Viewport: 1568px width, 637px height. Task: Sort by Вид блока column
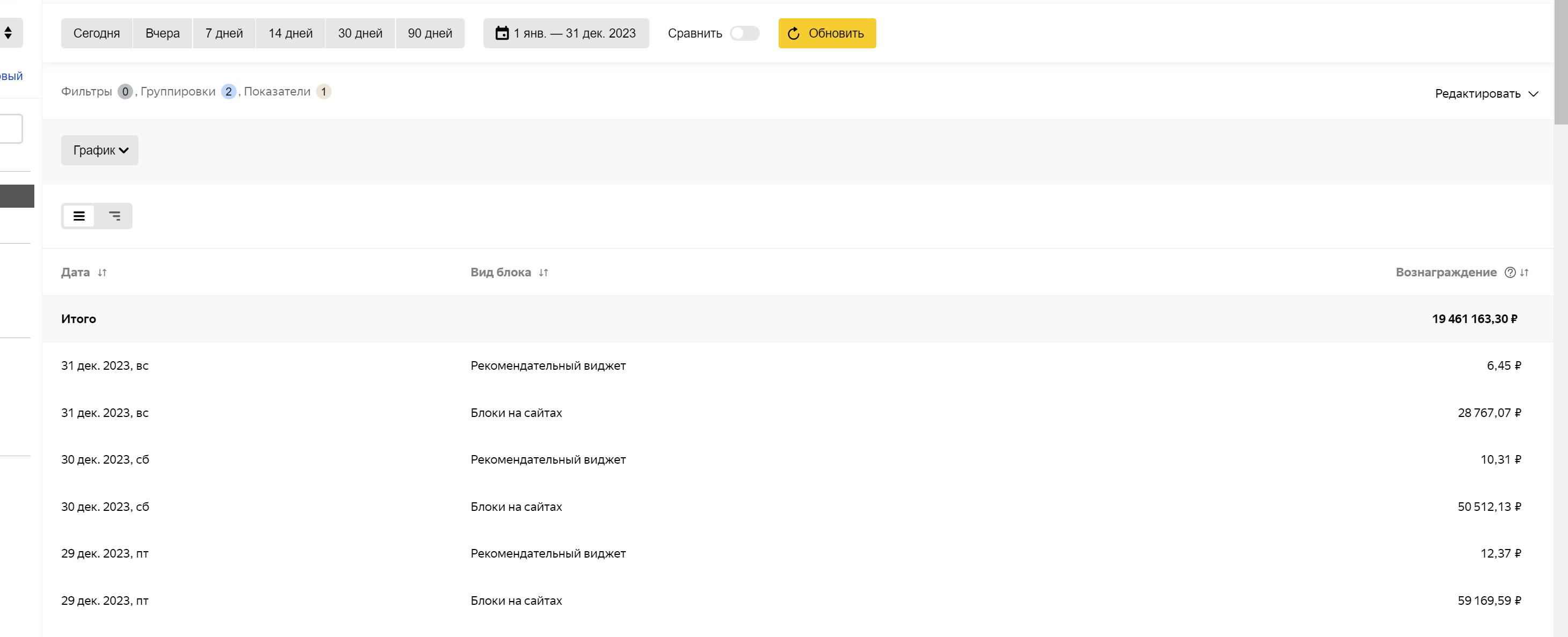(x=544, y=272)
